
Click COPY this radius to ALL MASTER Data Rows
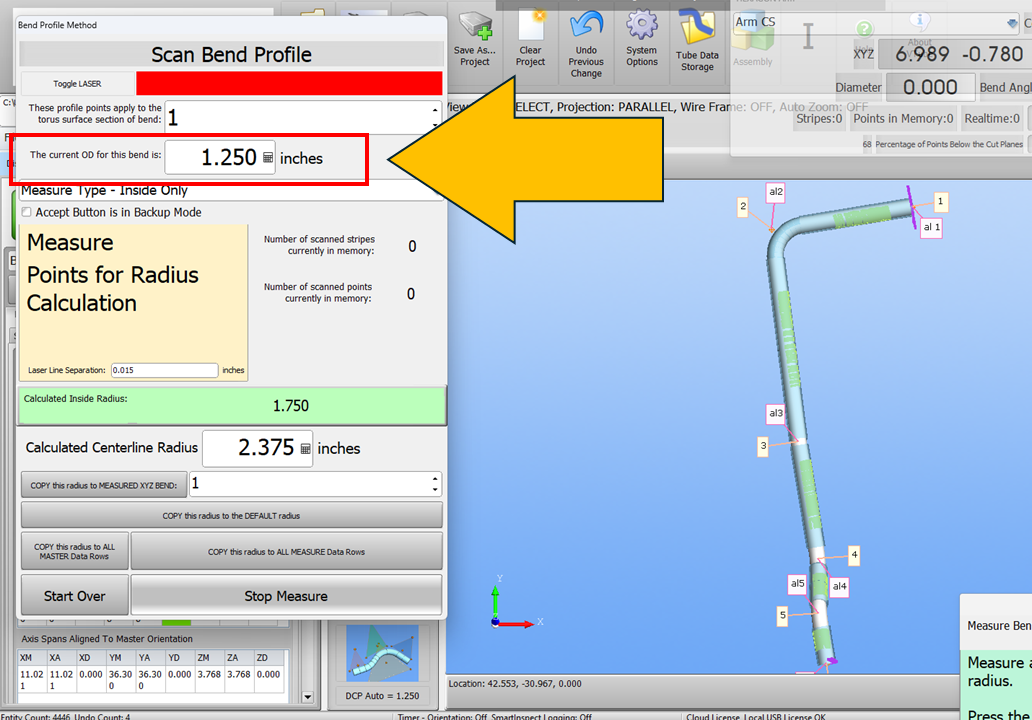[74, 552]
